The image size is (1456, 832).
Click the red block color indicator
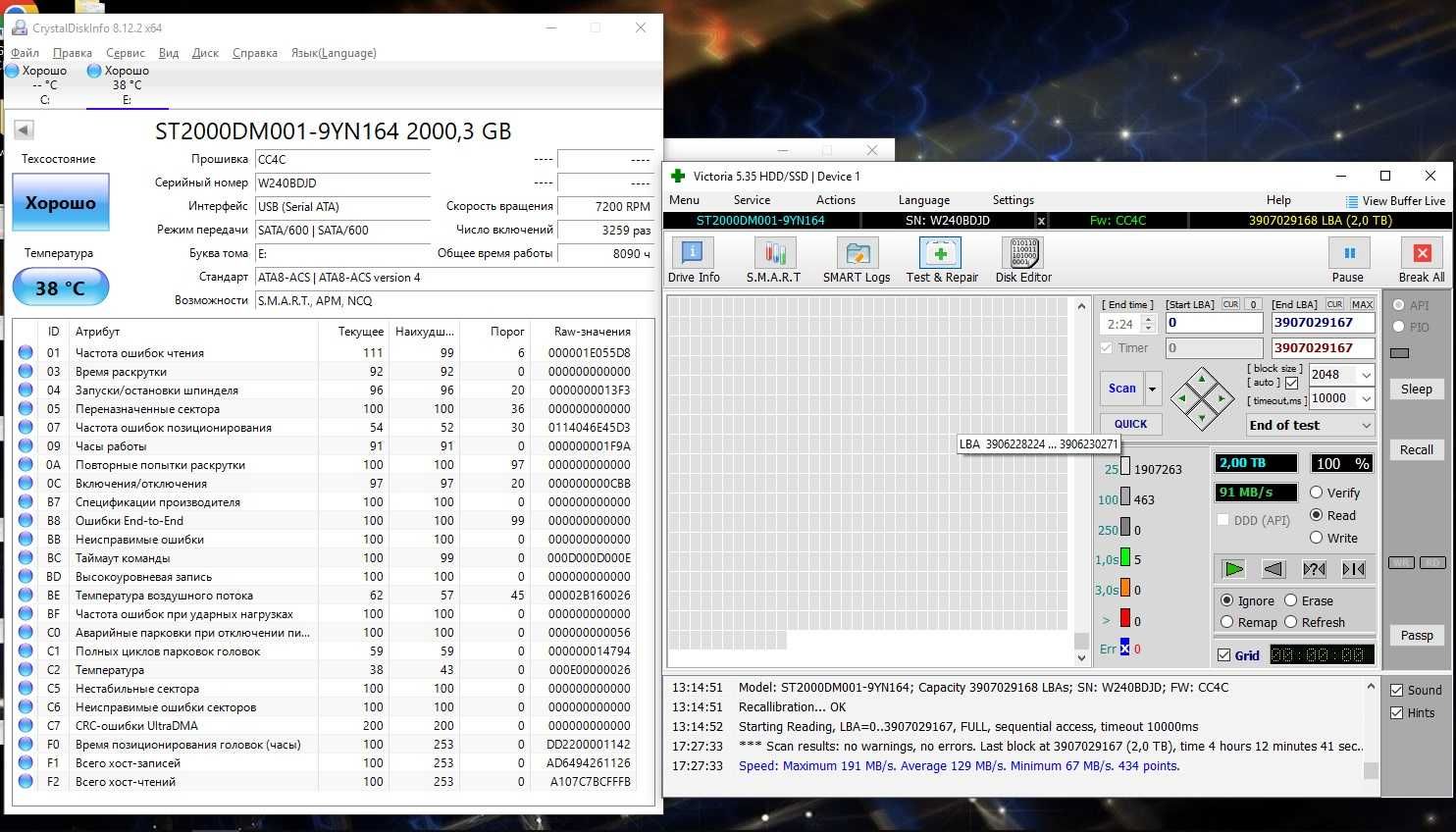1125,620
